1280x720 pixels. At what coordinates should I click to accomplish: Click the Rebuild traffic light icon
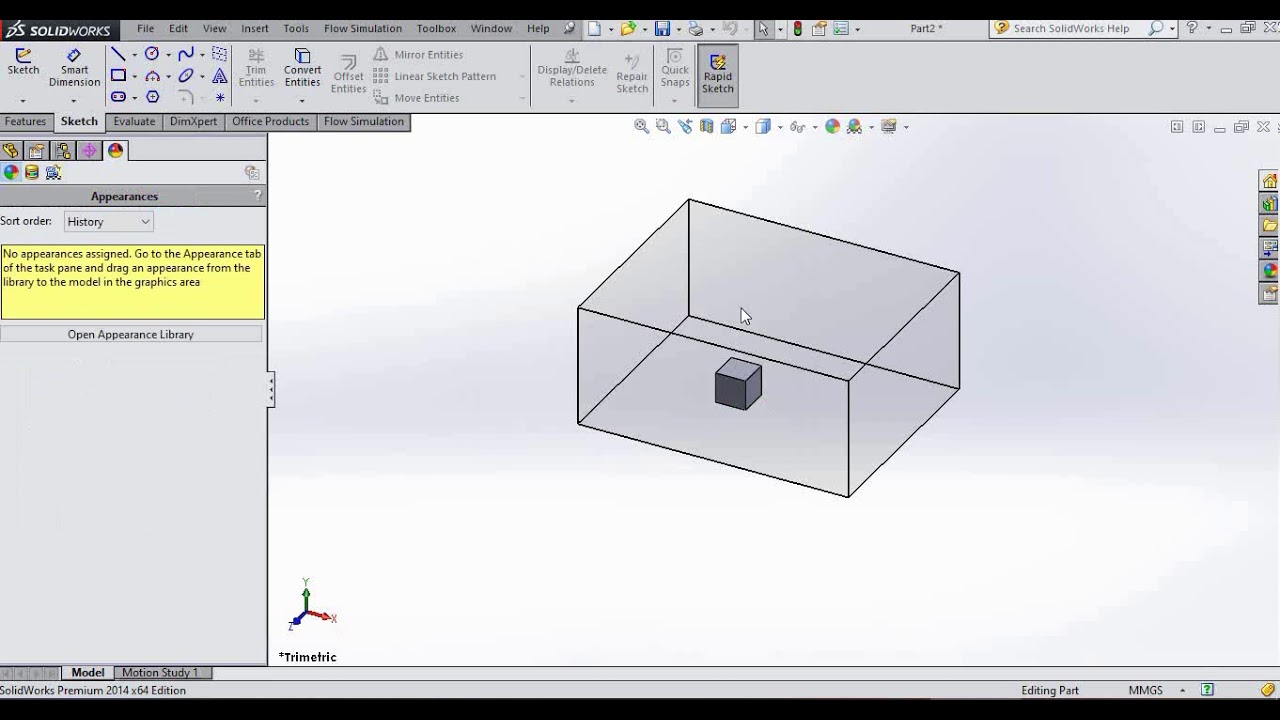coord(797,29)
